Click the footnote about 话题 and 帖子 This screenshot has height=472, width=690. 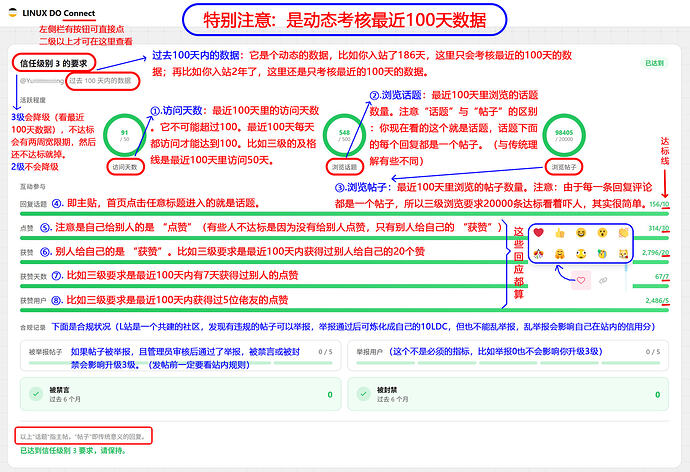pos(83,437)
